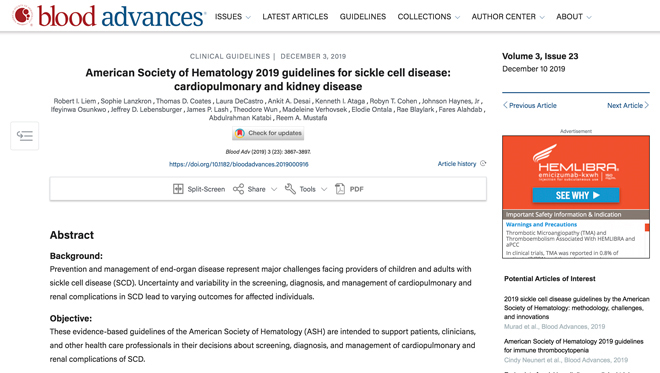660x373 pixels.
Task: Expand the Issues dropdown menu
Action: (x=232, y=17)
